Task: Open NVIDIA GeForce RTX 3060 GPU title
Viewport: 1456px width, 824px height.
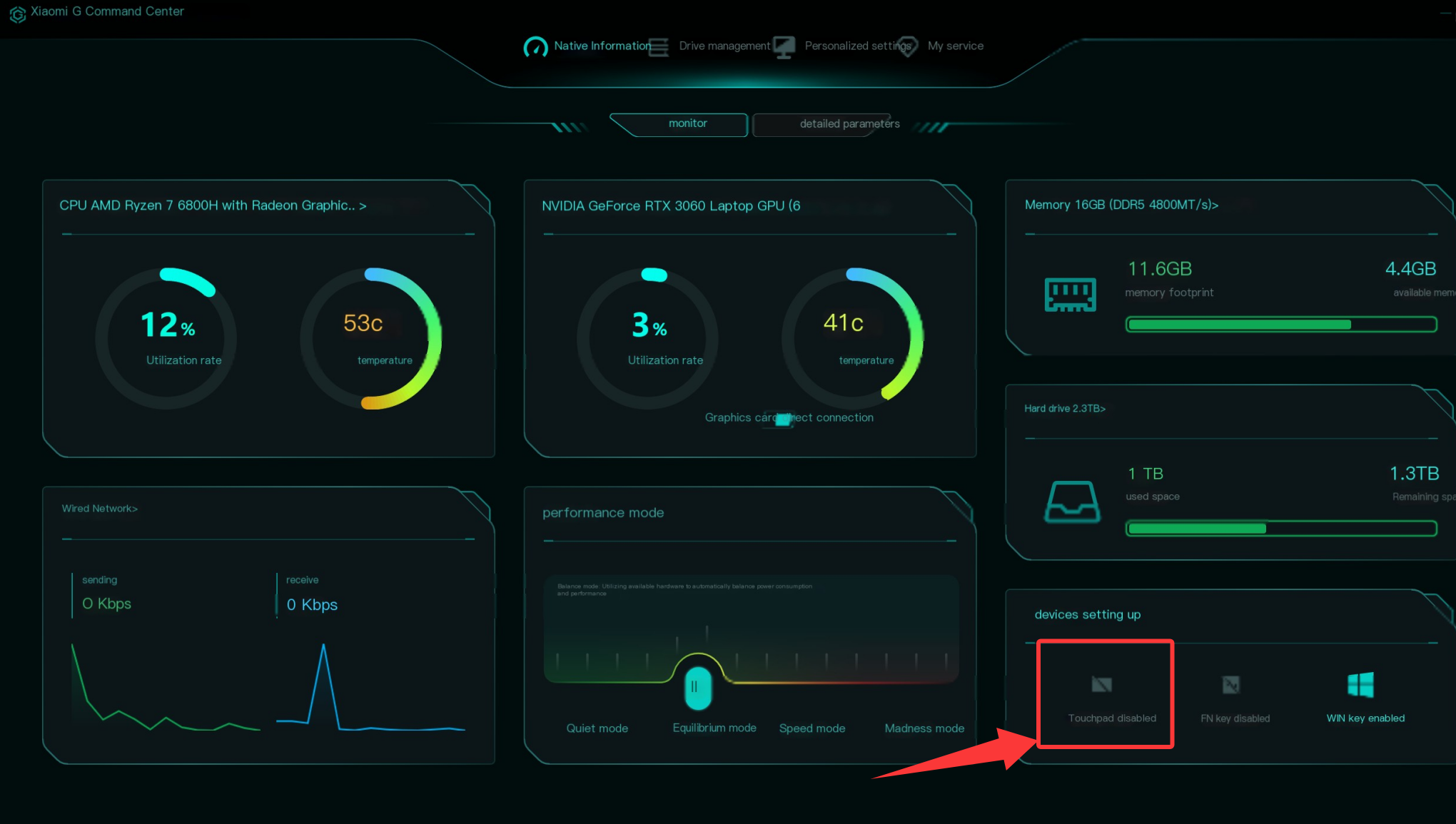Action: click(x=671, y=206)
